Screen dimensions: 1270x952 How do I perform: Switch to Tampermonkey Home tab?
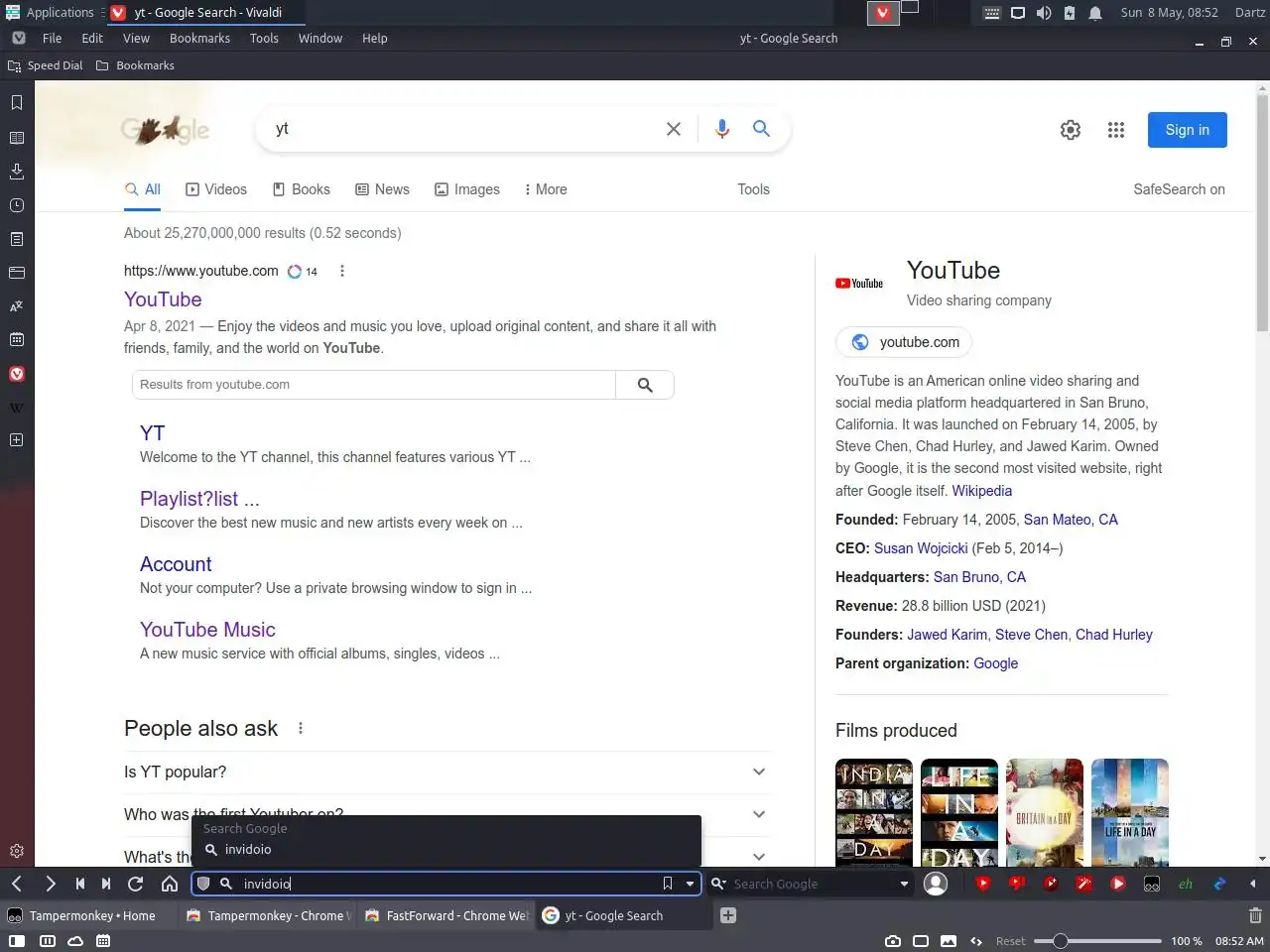[x=89, y=915]
